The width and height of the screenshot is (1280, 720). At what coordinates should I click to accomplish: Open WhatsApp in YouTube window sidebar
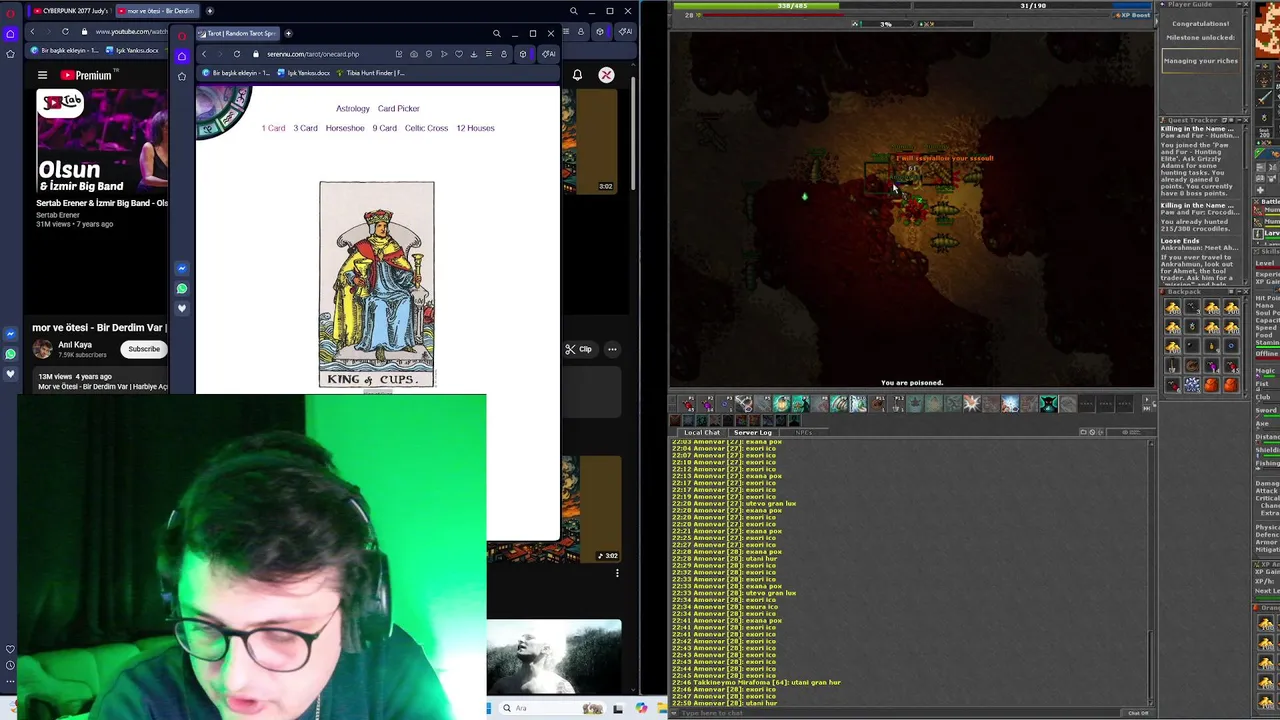point(10,354)
